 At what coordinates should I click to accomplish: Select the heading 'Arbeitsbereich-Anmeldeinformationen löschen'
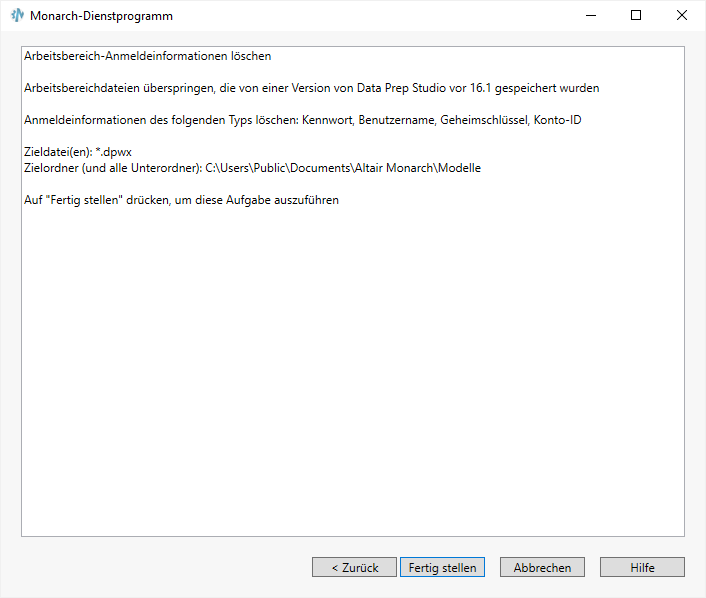(148, 56)
